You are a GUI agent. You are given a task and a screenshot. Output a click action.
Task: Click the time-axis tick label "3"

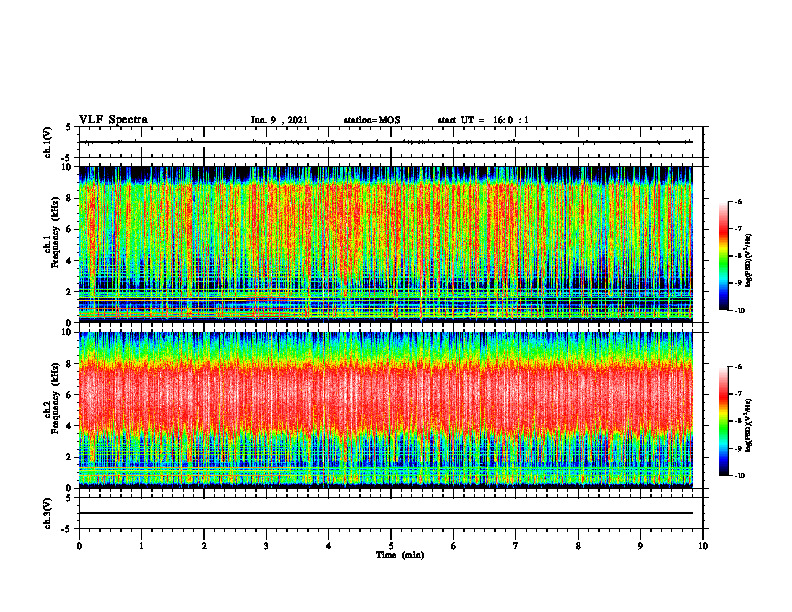click(x=266, y=546)
